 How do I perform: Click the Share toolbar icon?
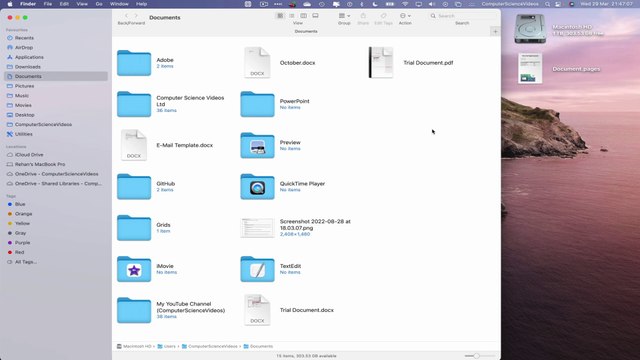363,16
